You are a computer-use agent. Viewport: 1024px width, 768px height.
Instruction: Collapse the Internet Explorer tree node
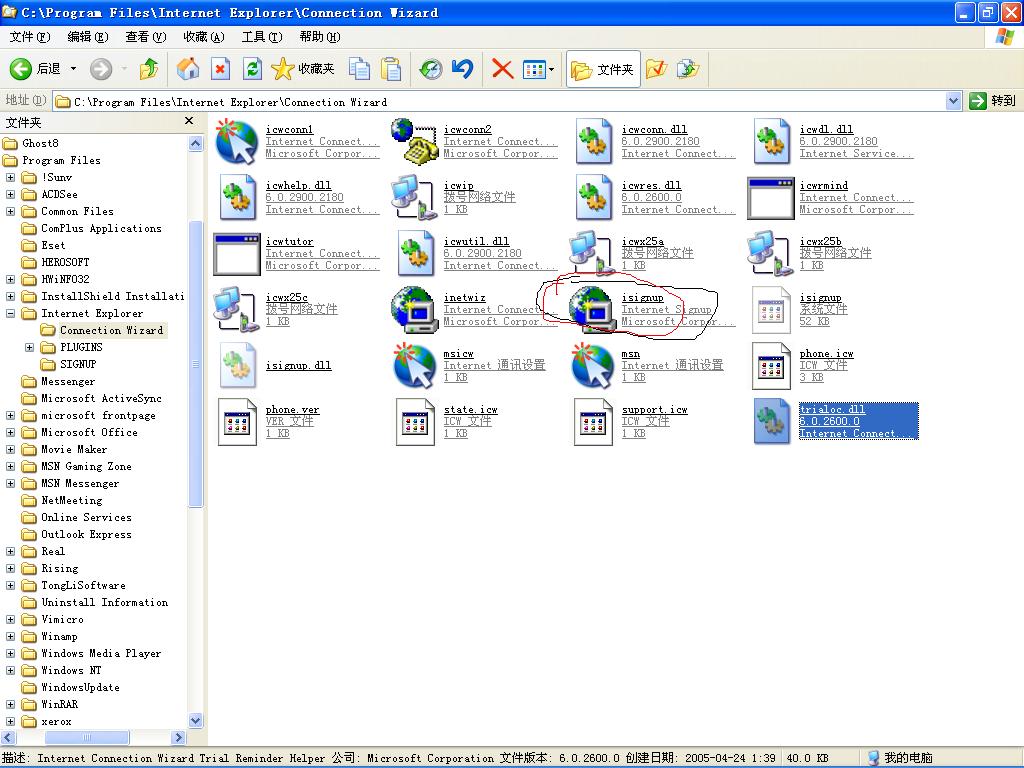point(10,313)
